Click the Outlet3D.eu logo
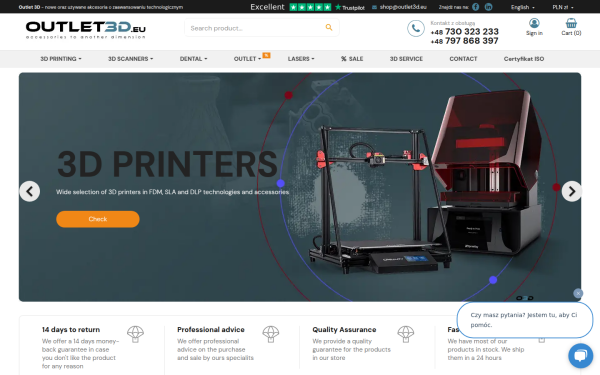The width and height of the screenshot is (600, 375). tap(85, 30)
